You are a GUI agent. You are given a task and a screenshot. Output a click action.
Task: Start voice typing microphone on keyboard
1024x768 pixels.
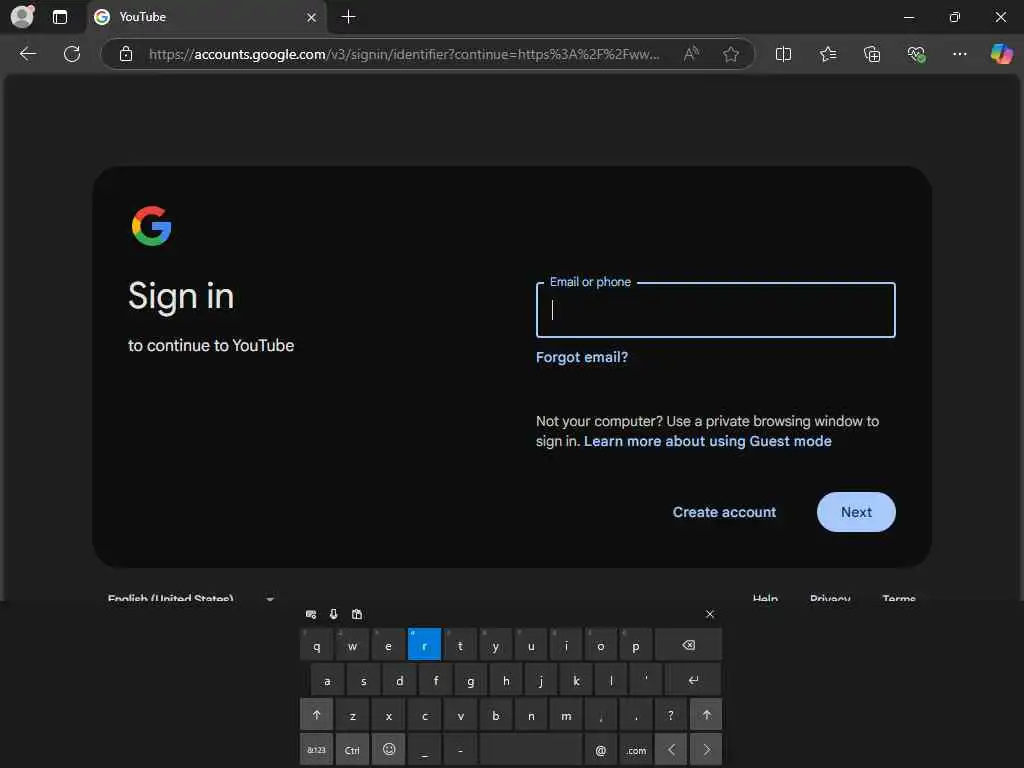coord(334,614)
